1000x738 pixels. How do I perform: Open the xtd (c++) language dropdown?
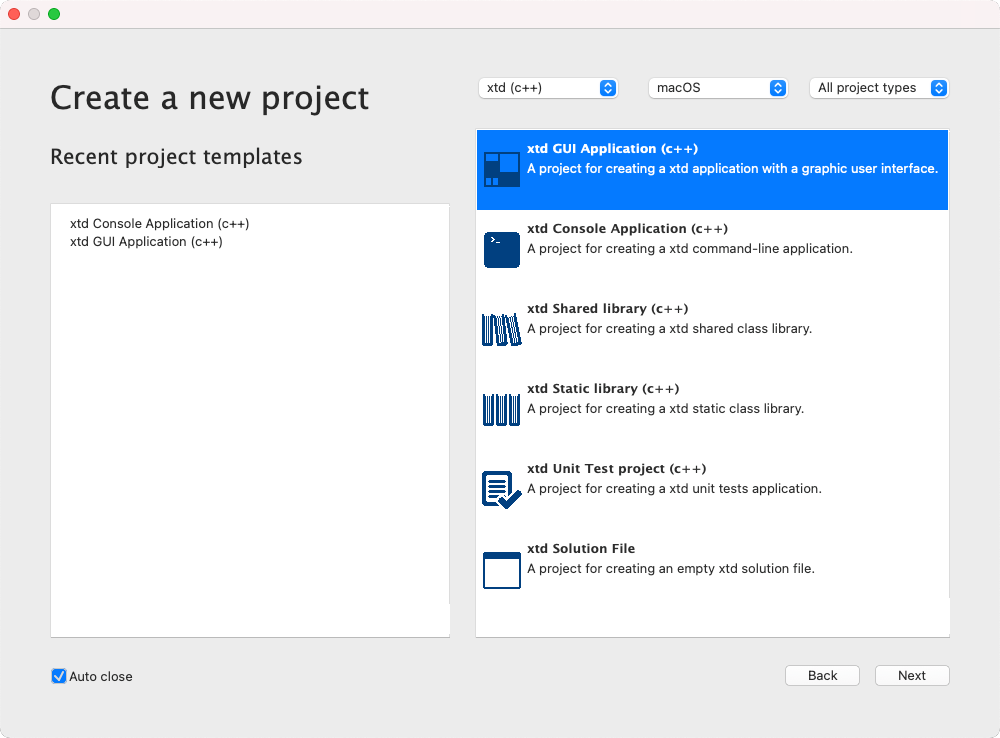click(x=548, y=88)
